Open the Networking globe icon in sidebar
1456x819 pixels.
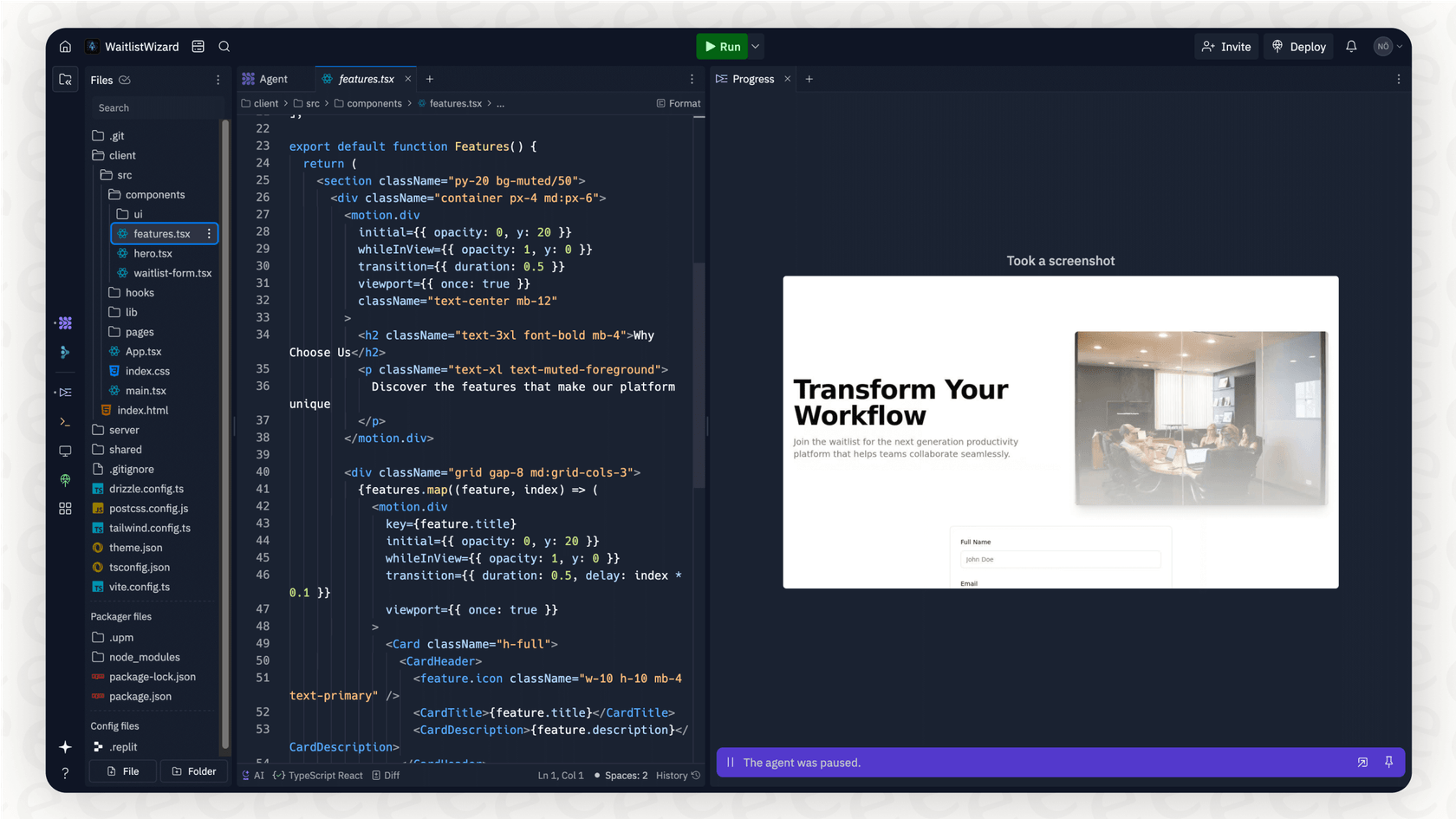[x=65, y=479]
